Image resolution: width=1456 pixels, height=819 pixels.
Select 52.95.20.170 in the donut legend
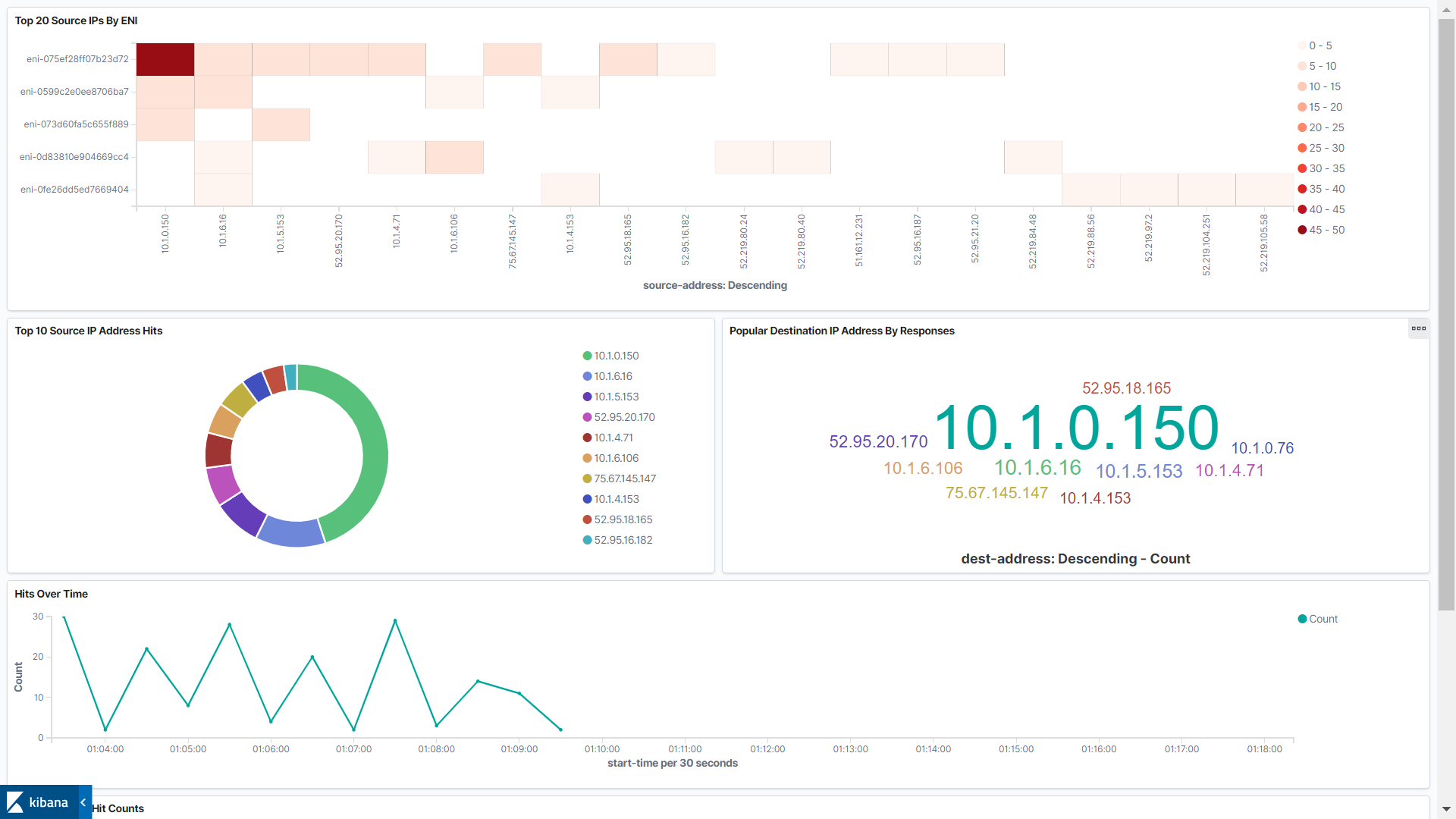[x=619, y=417]
